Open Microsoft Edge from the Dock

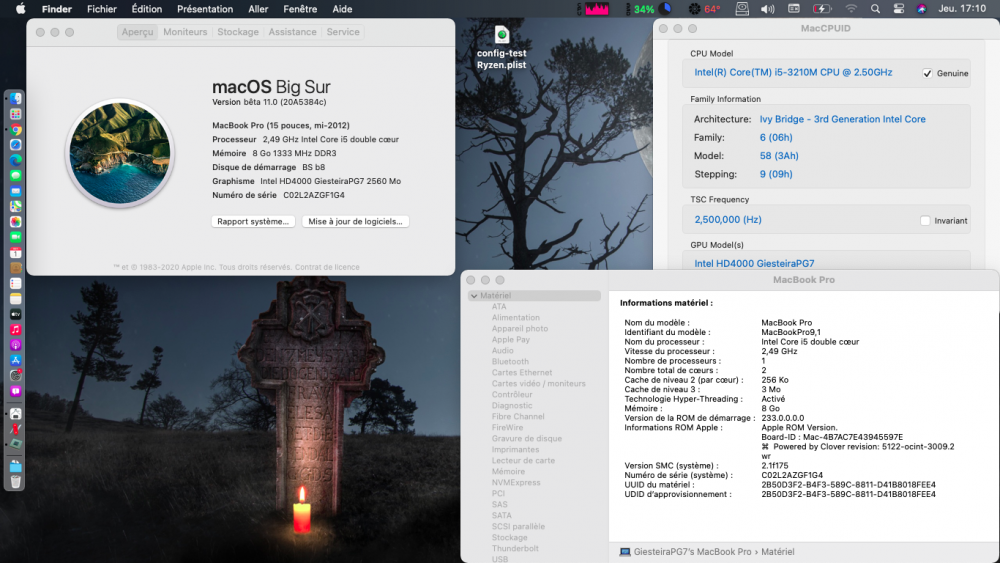click(x=15, y=160)
